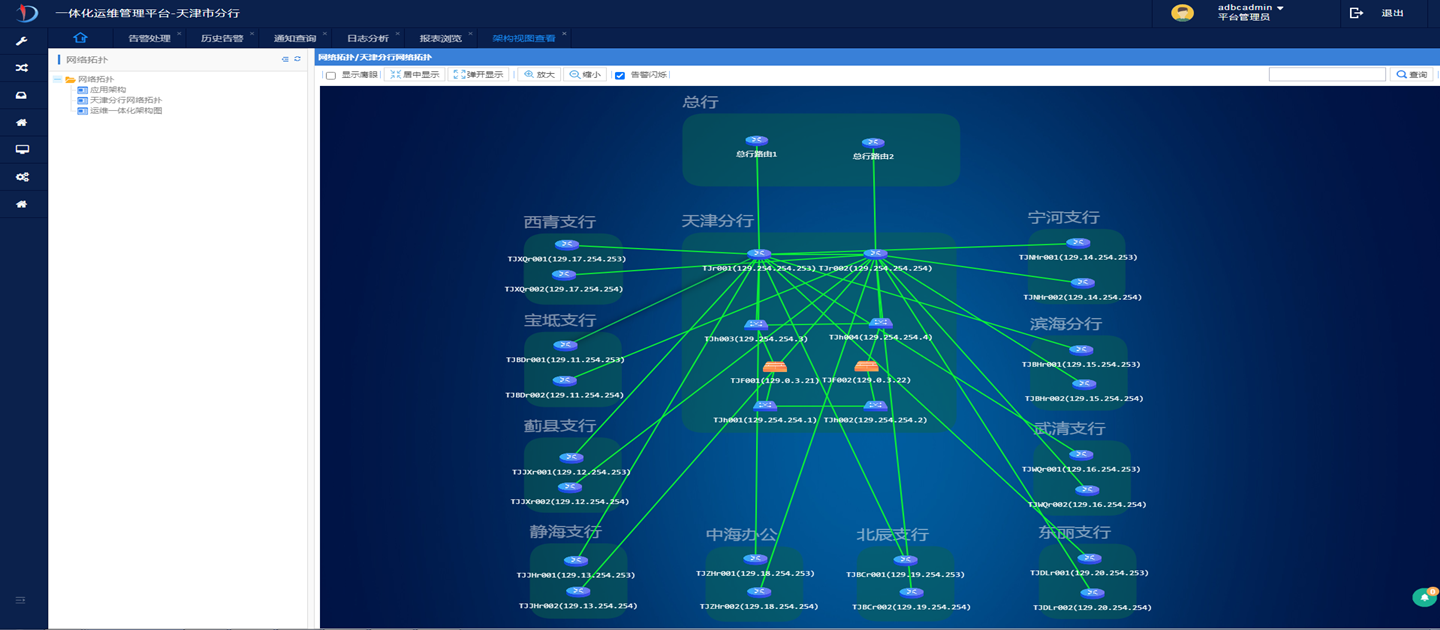Open the monitor icon in sidebar
Viewport: 1440px width, 630px height.
(22, 150)
